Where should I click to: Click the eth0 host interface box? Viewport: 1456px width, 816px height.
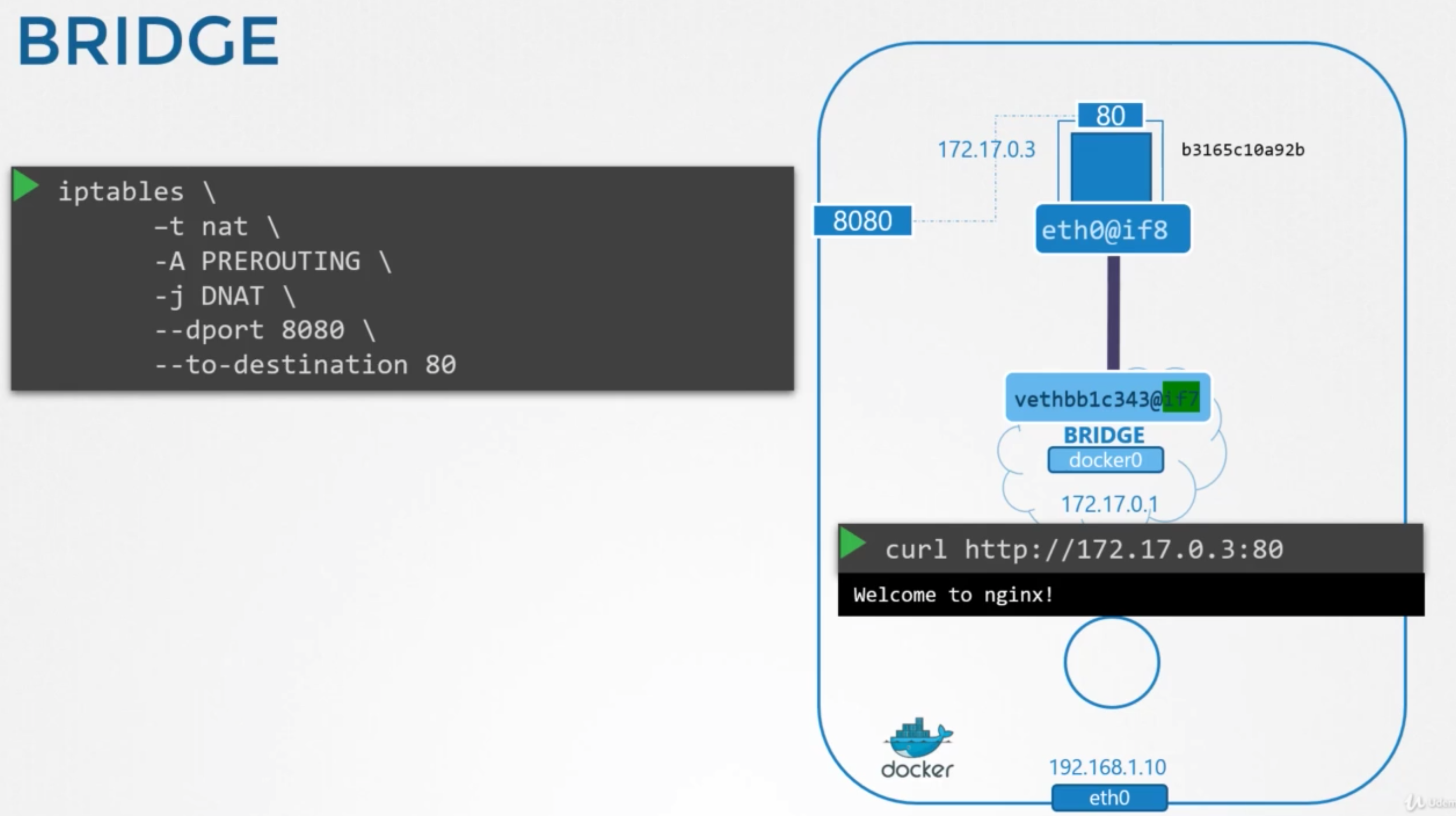(x=1109, y=797)
